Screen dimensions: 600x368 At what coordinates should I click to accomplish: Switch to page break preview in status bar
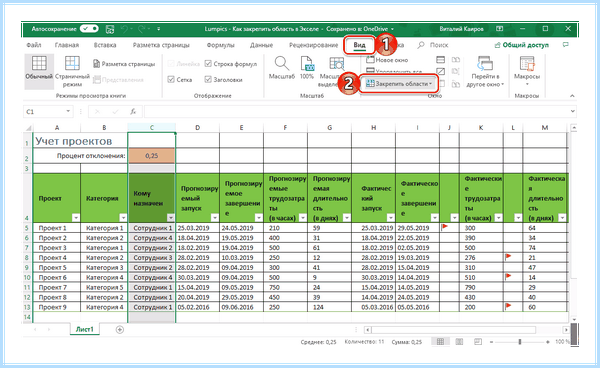[x=478, y=342]
